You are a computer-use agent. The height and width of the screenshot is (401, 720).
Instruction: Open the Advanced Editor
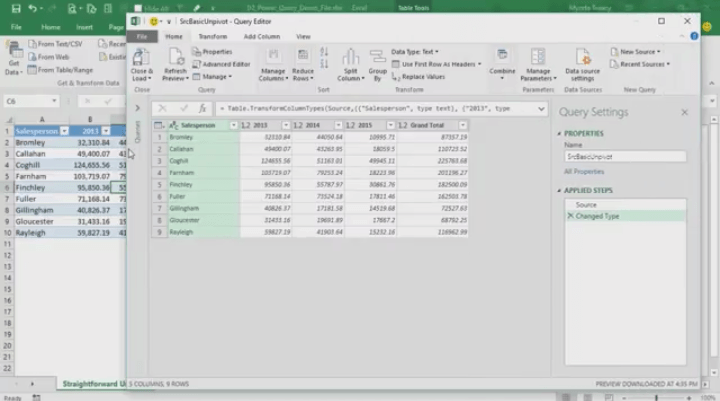click(x=225, y=64)
